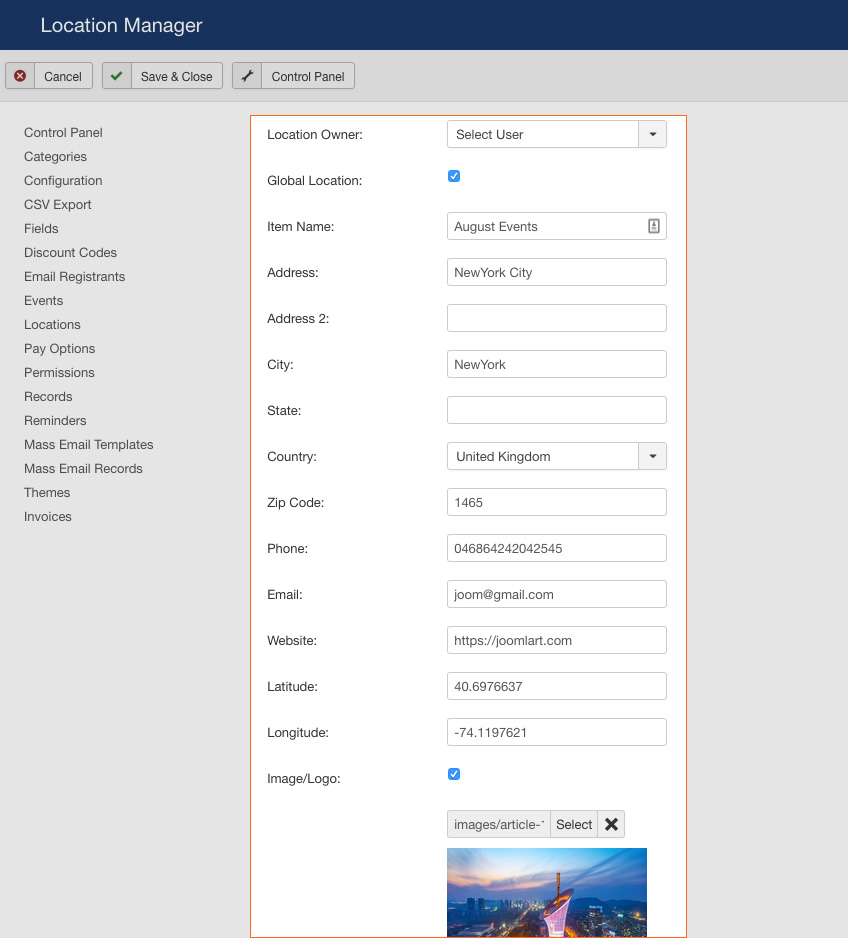Open Reminders in sidebar

click(55, 420)
